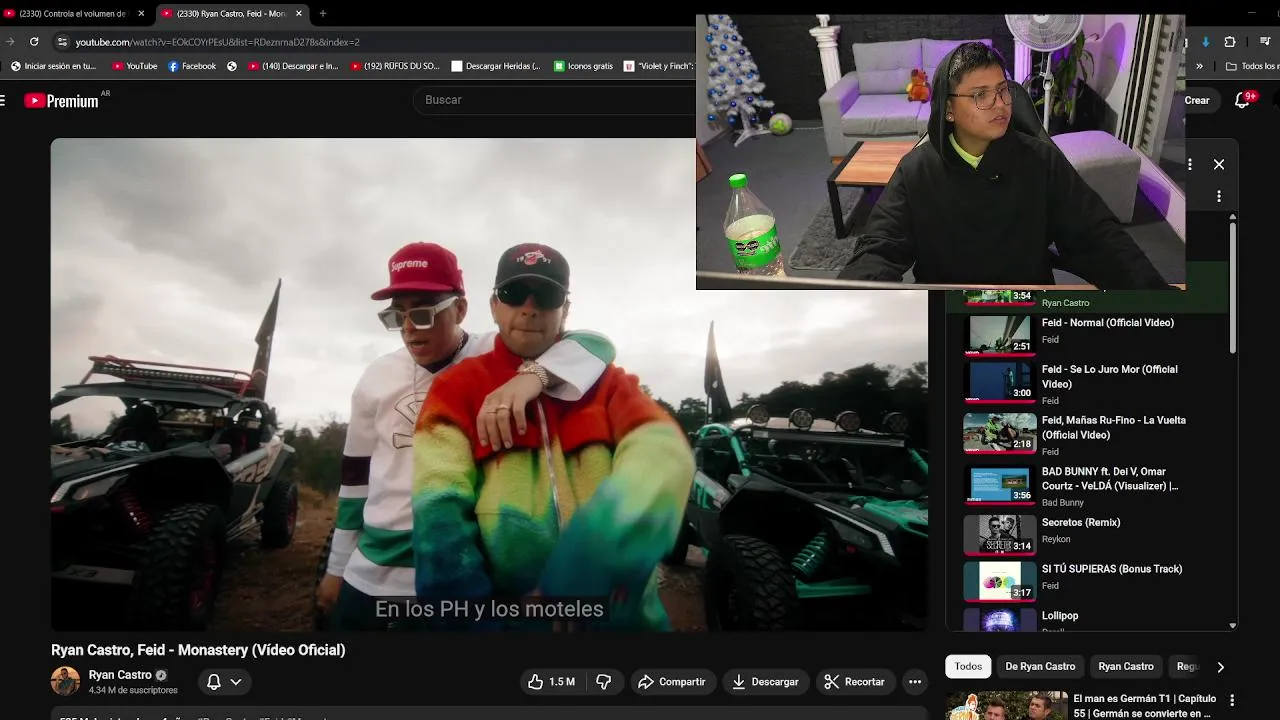Play 'SI TÚ SUPIERAS (Bonus Track)' item

pyautogui.click(x=1111, y=569)
